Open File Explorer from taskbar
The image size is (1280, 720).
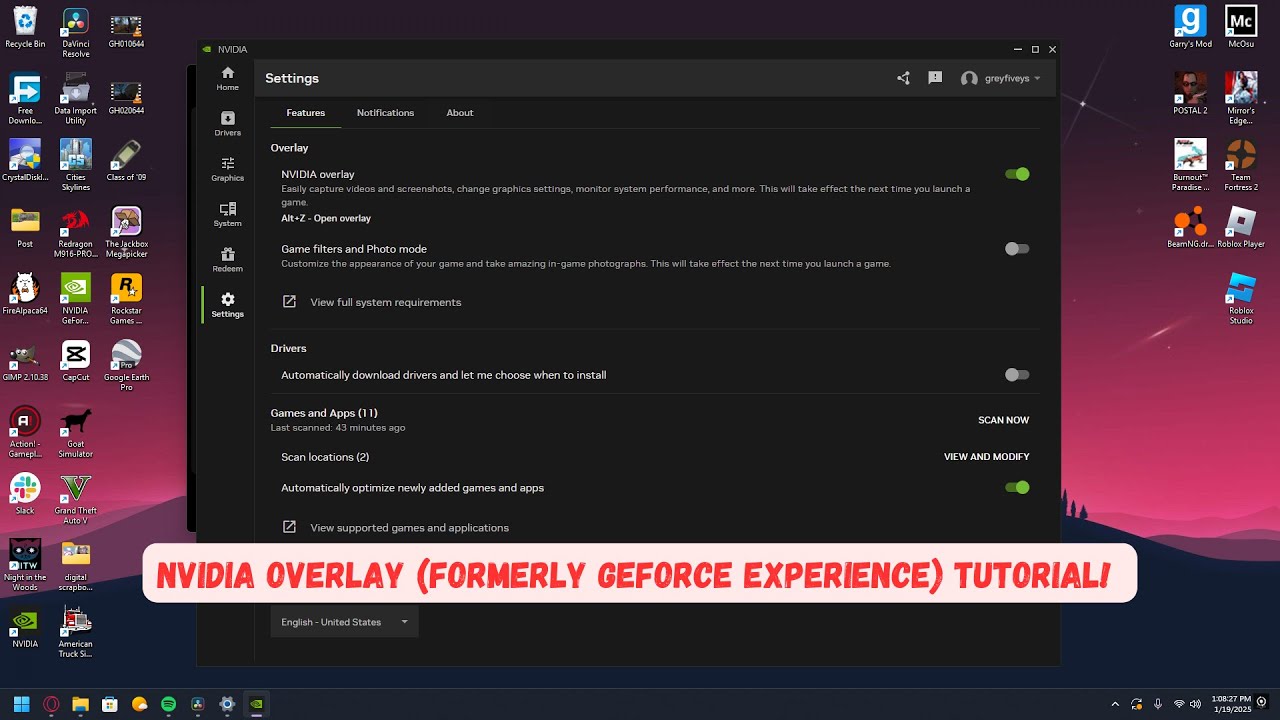click(x=80, y=704)
